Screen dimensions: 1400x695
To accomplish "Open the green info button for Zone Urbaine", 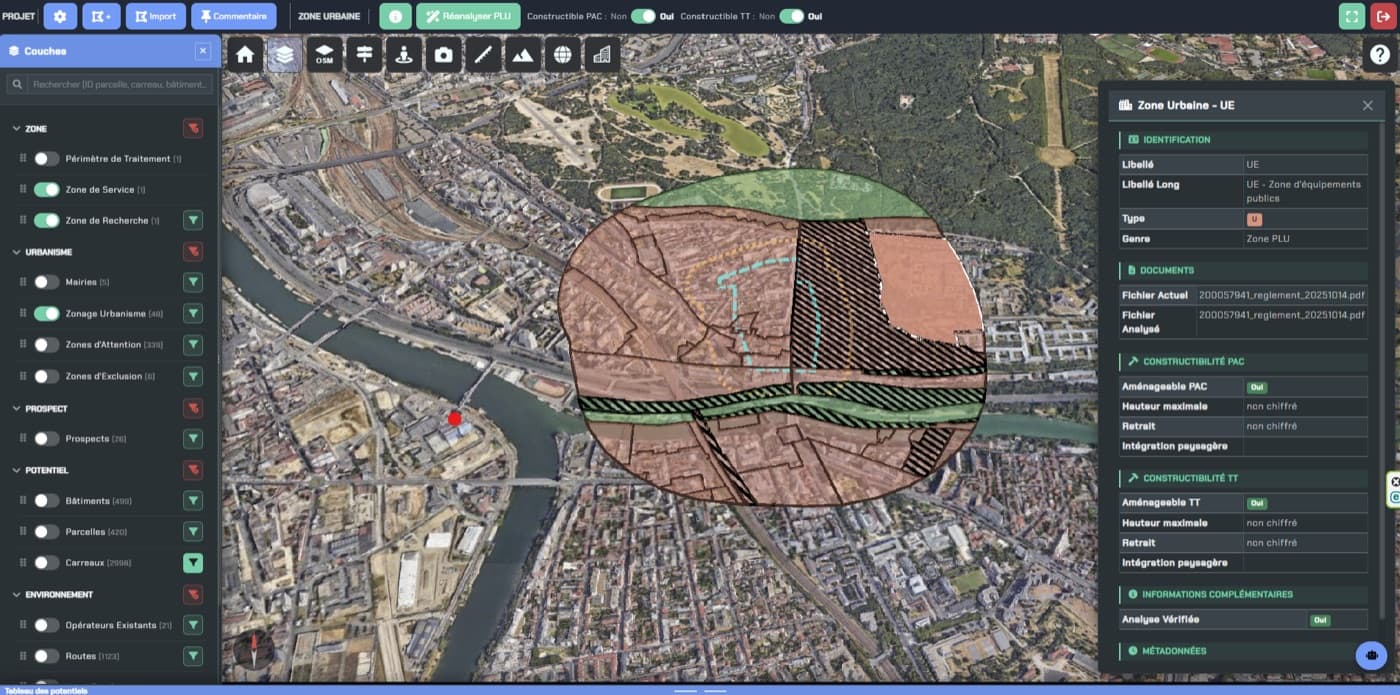I will coord(395,16).
